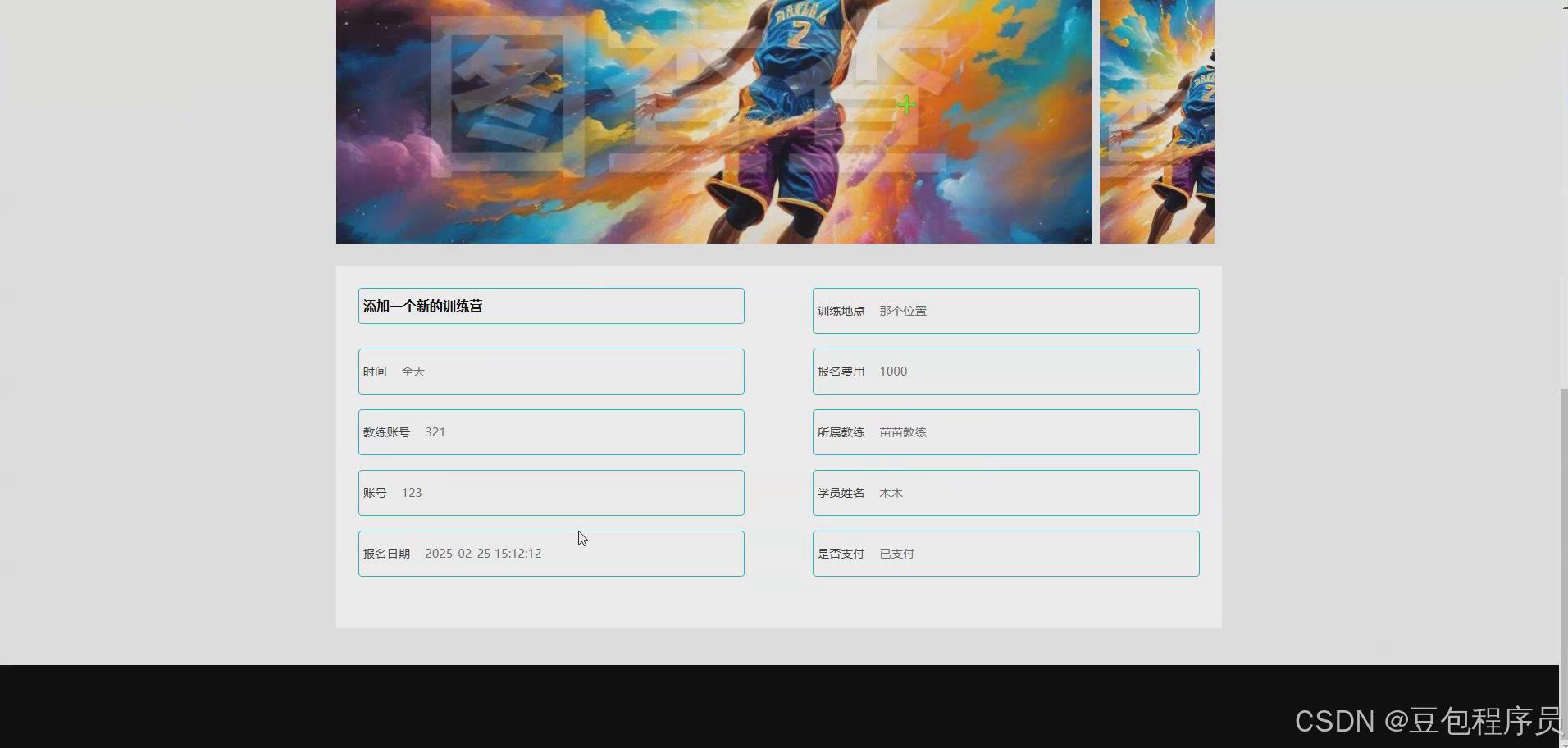Screen dimensions: 1568x748
Task: Select the title 添加一个新的训练营
Action: 423,306
